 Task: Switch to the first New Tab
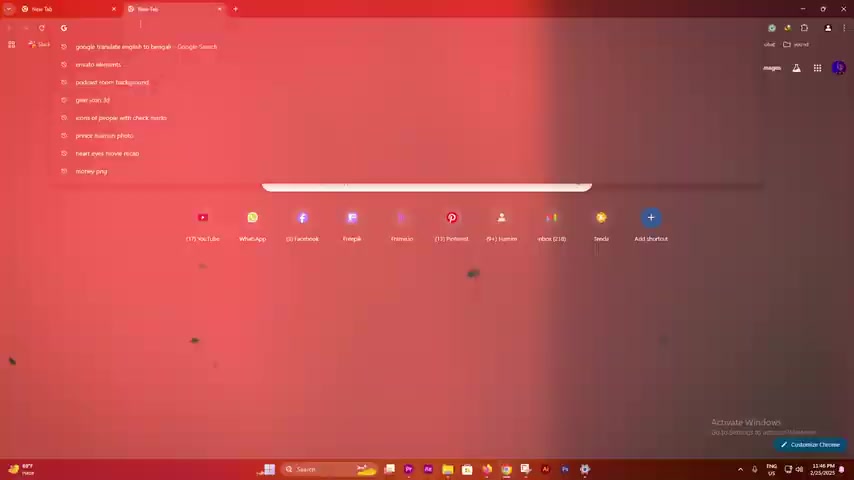point(68,9)
